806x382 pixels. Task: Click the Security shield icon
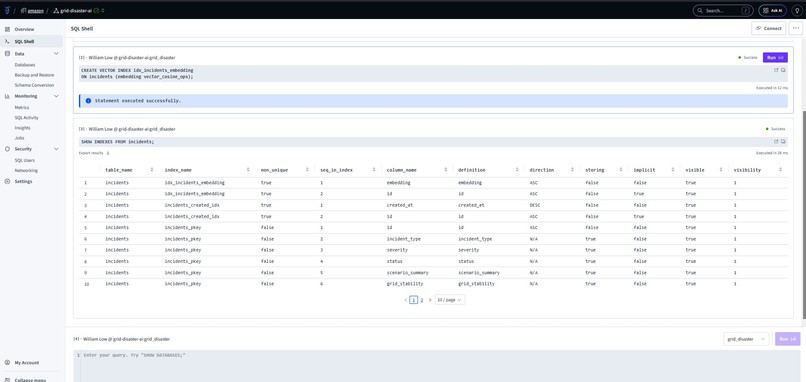point(7,149)
